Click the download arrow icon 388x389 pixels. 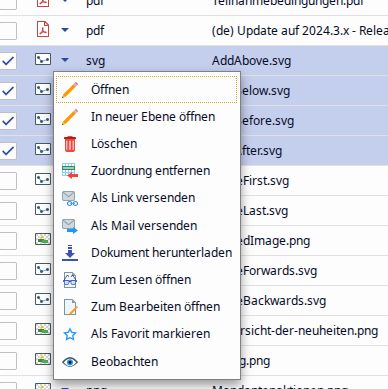tap(70, 253)
